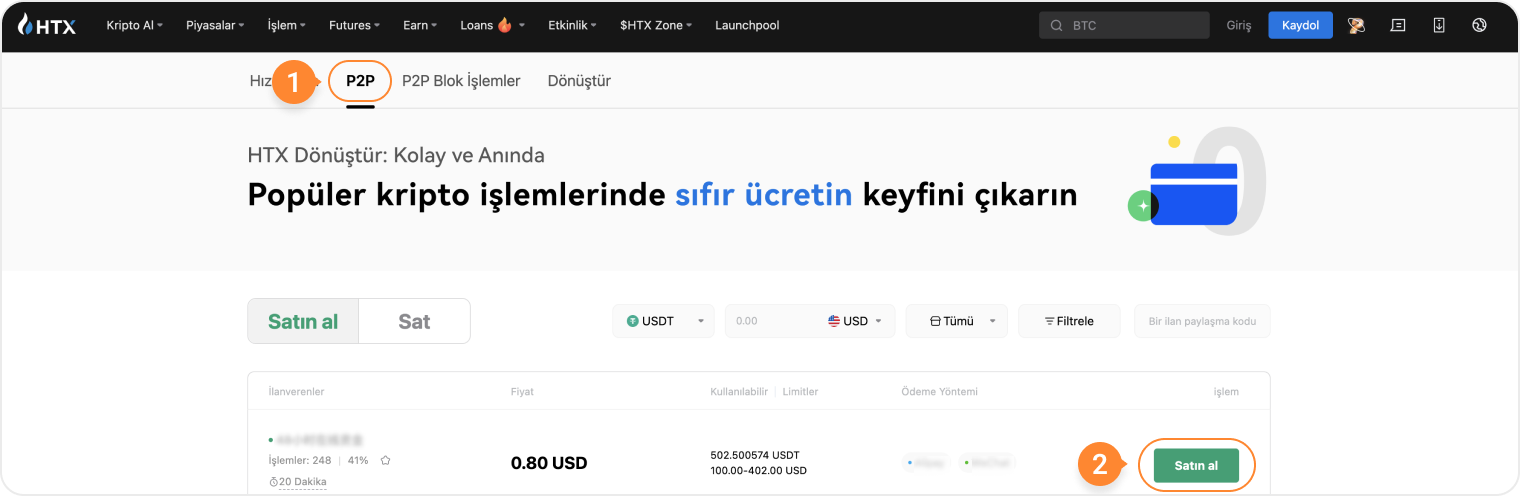
Task: Click the Fiyat column header
Action: (x=522, y=391)
